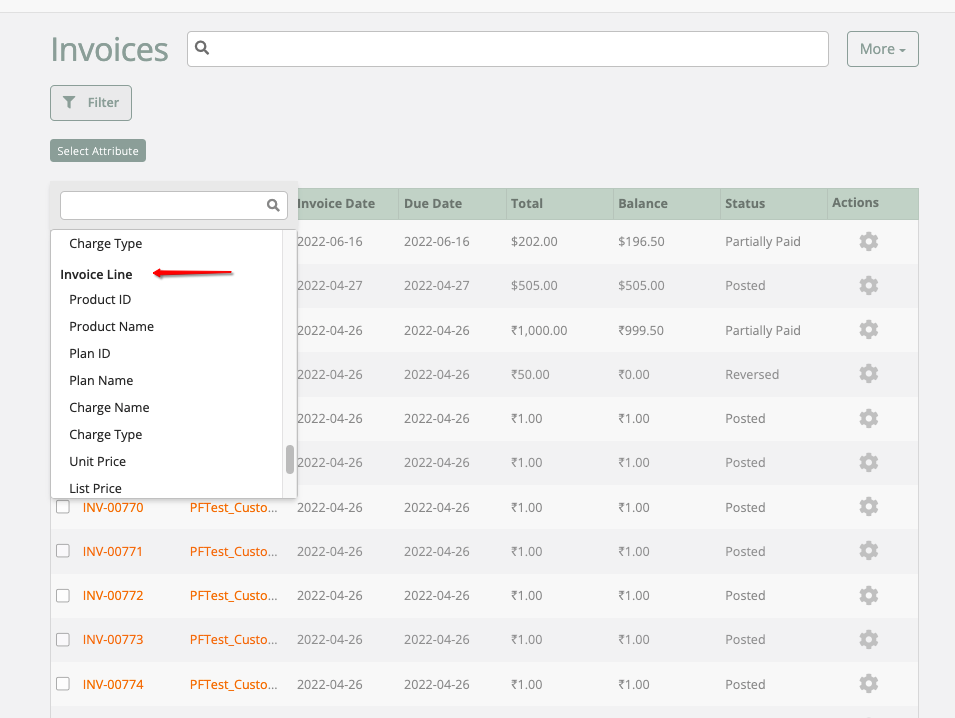The height and width of the screenshot is (718, 955).
Task: Focus the attribute search input field
Action: pos(174,205)
